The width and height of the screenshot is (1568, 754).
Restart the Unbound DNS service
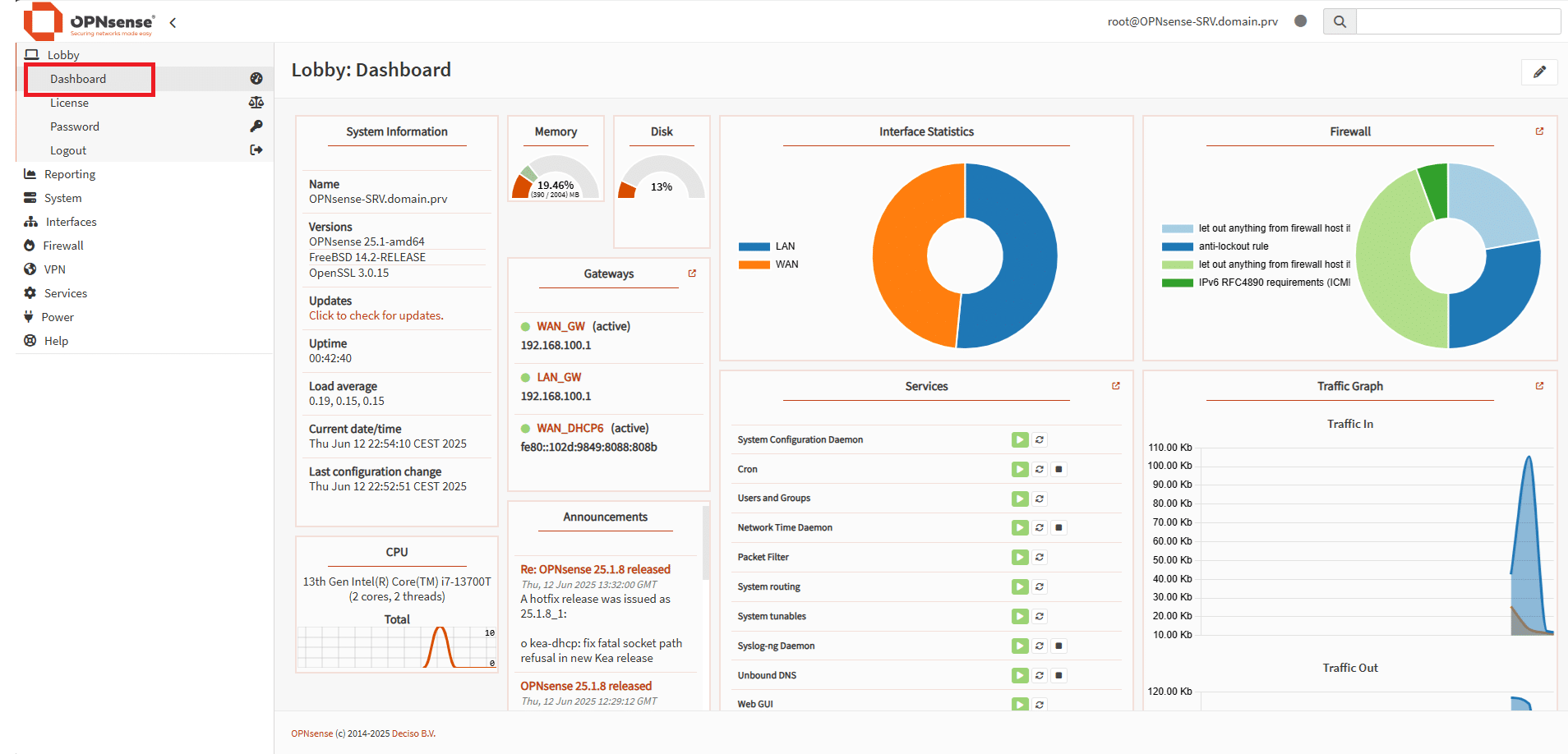pyautogui.click(x=1040, y=675)
